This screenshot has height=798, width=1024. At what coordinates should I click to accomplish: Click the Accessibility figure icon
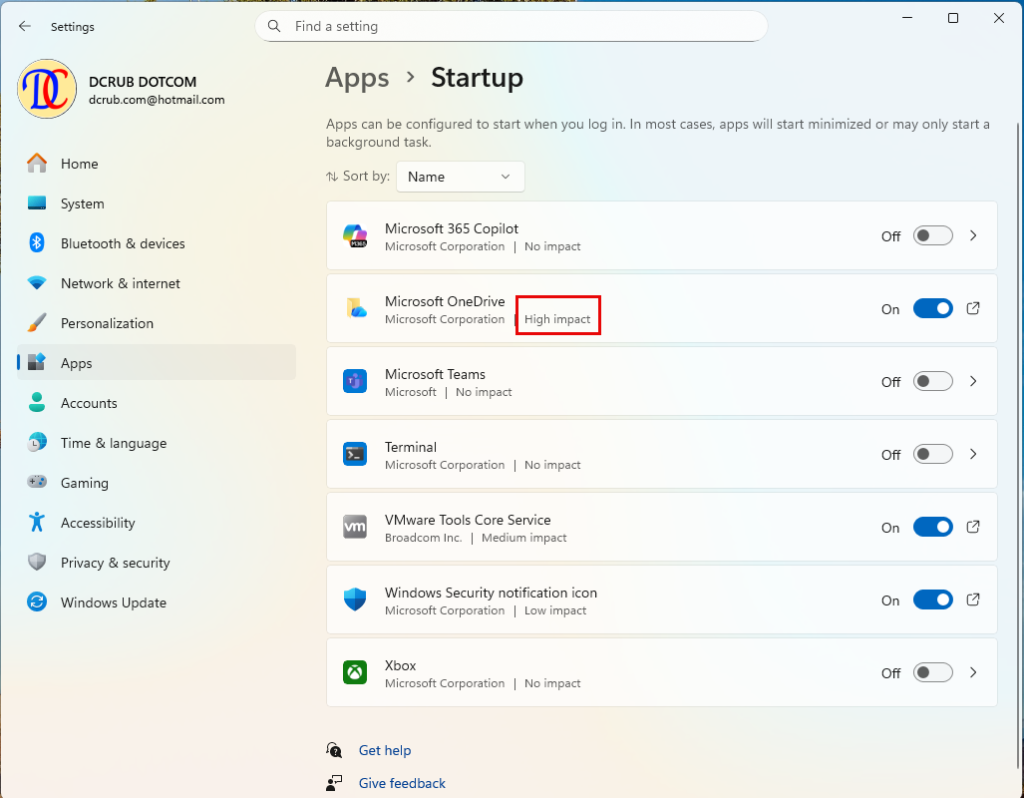coord(37,522)
